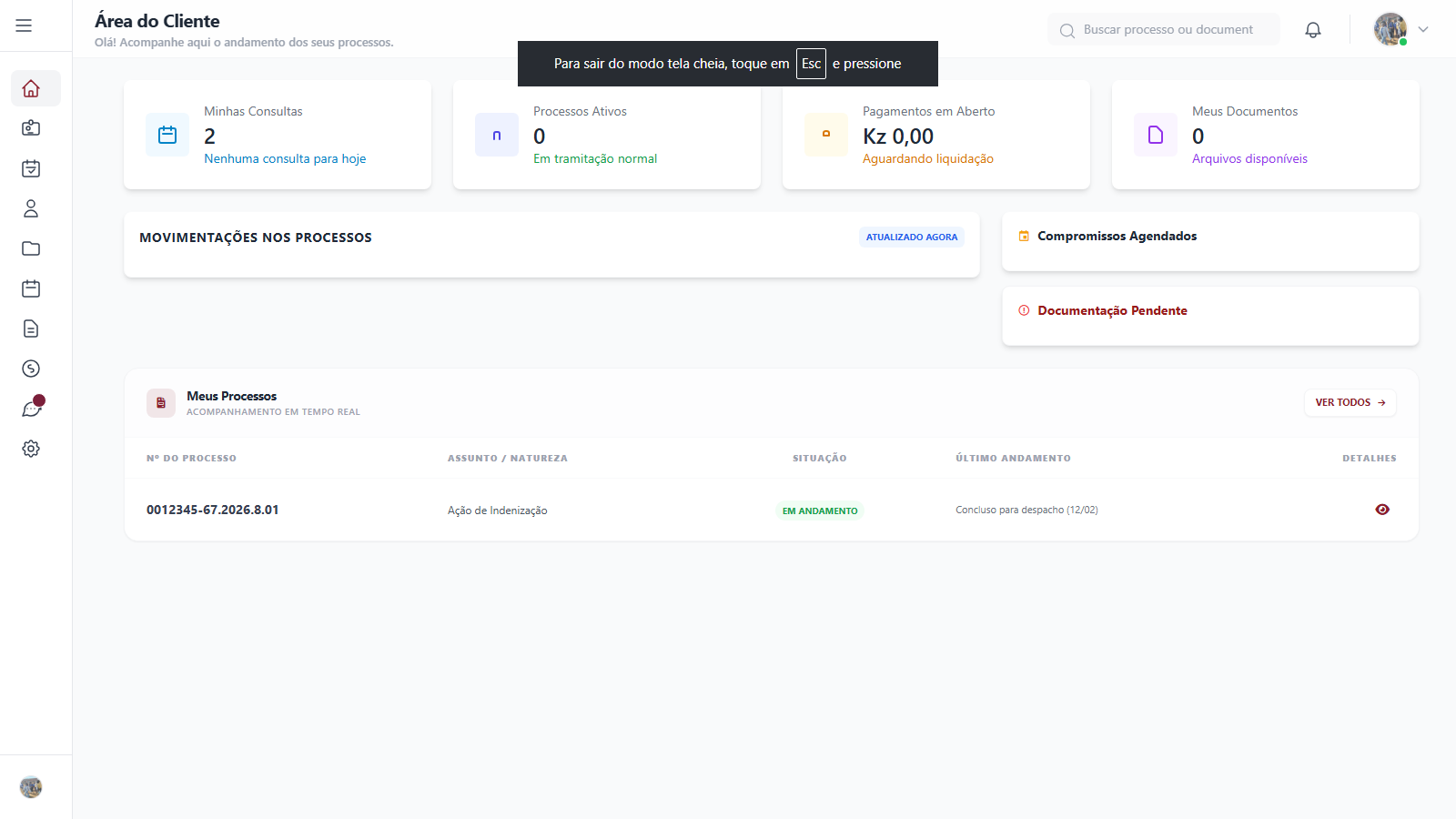1456x819 pixels.
Task: Open the settings gear in sidebar
Action: pos(31,449)
